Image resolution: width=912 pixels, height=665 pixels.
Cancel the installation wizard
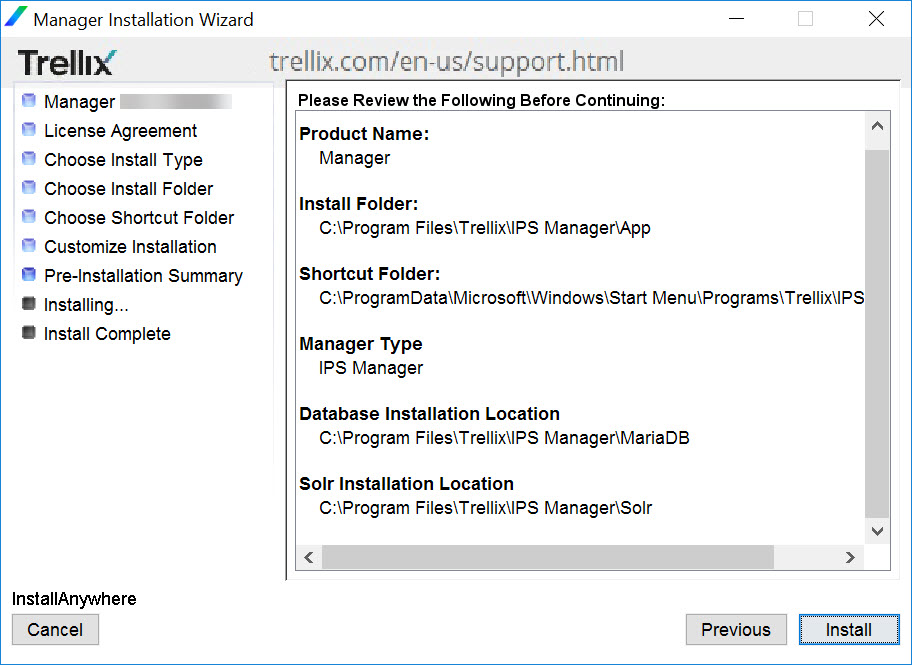55,630
